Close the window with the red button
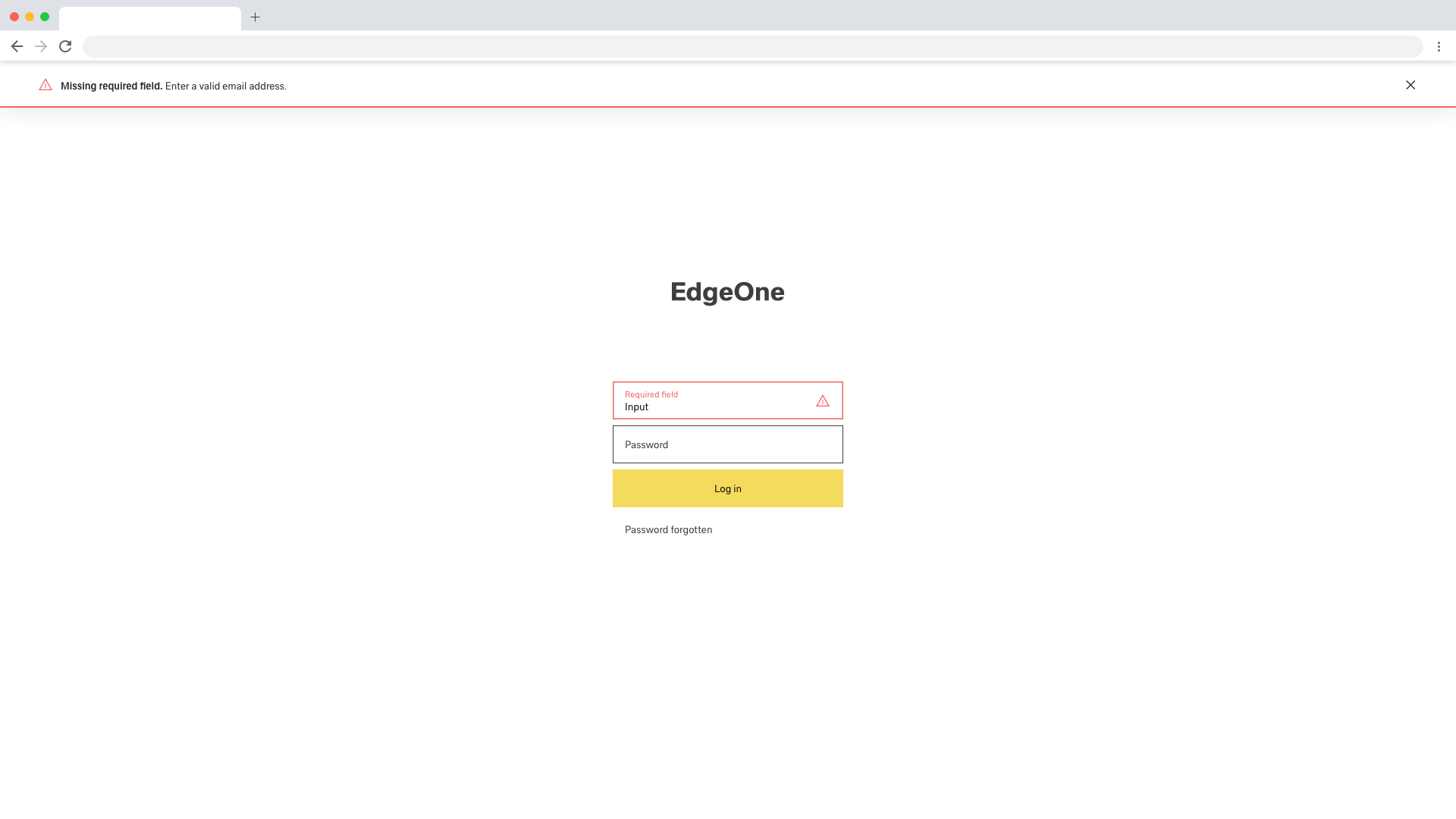Screen dimensions: 1456x819 pos(14,17)
